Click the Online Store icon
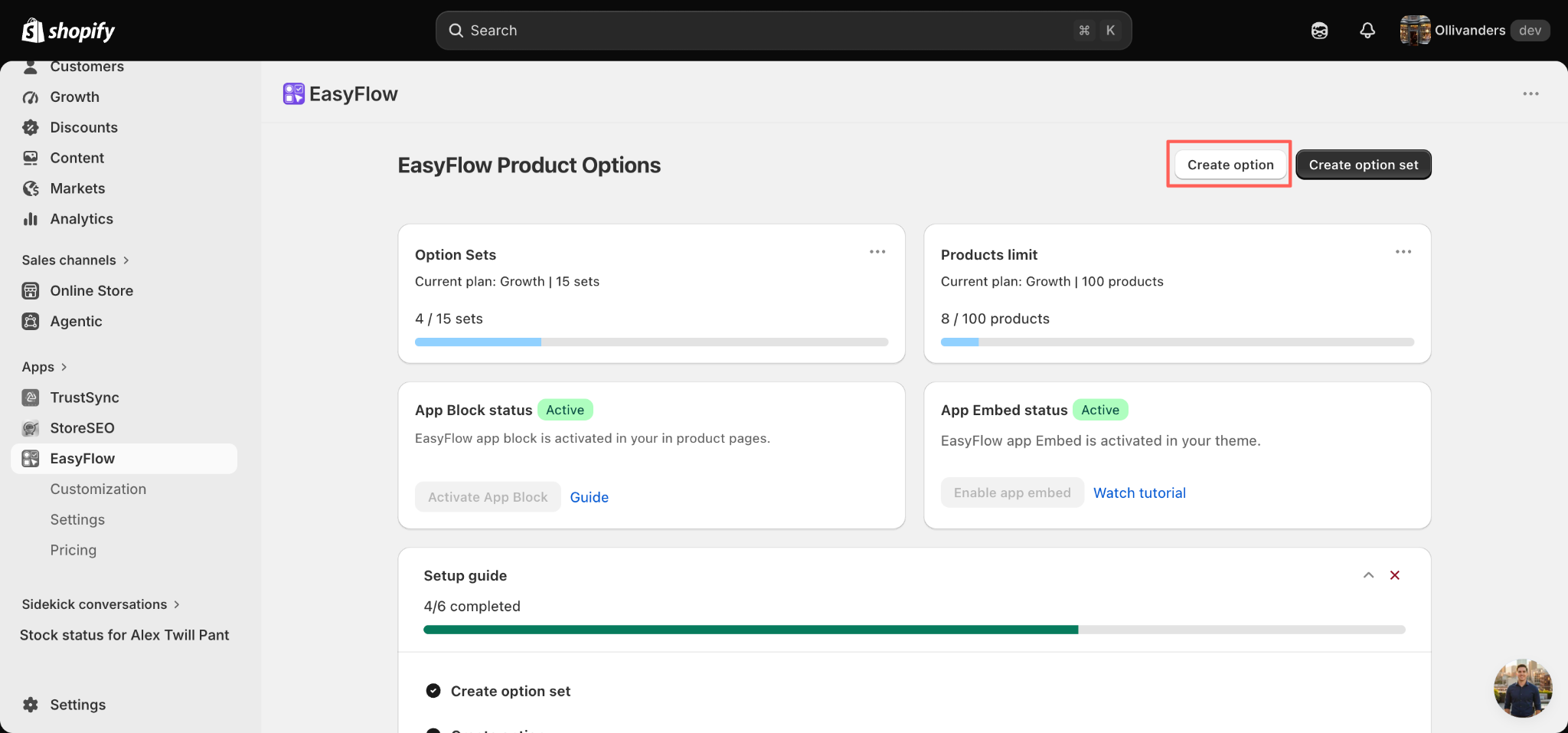This screenshot has height=733, width=1568. point(31,291)
